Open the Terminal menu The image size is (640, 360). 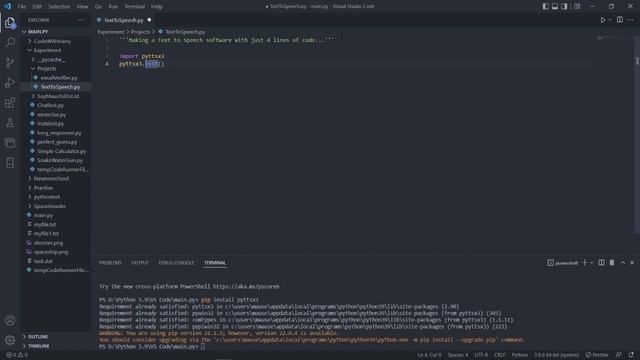click(135, 7)
